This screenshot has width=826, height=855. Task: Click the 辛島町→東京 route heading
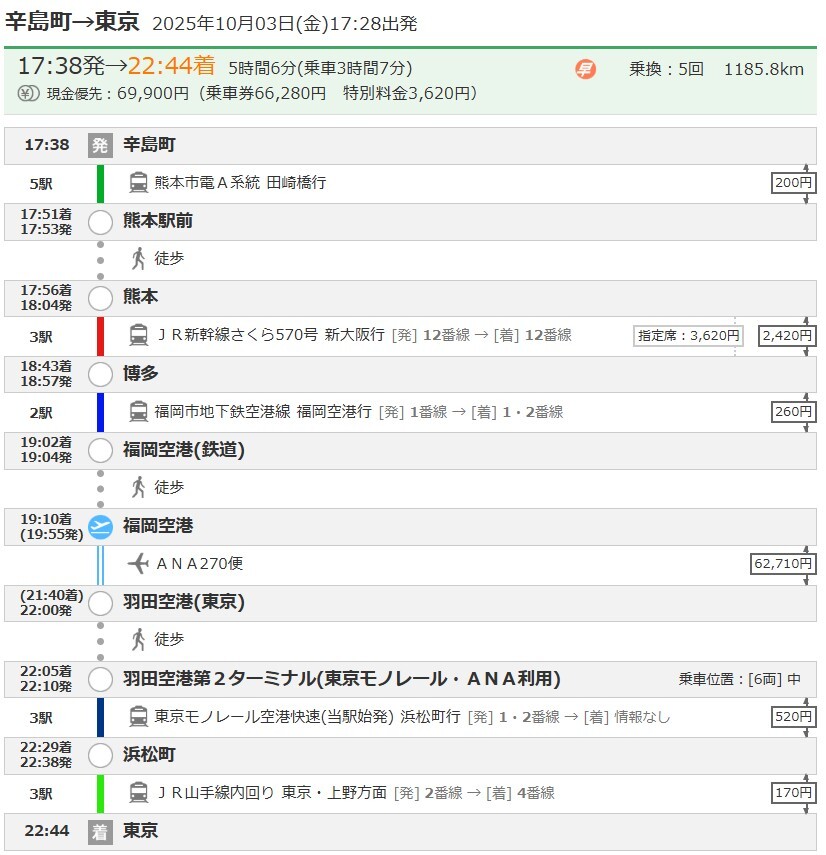[x=72, y=22]
